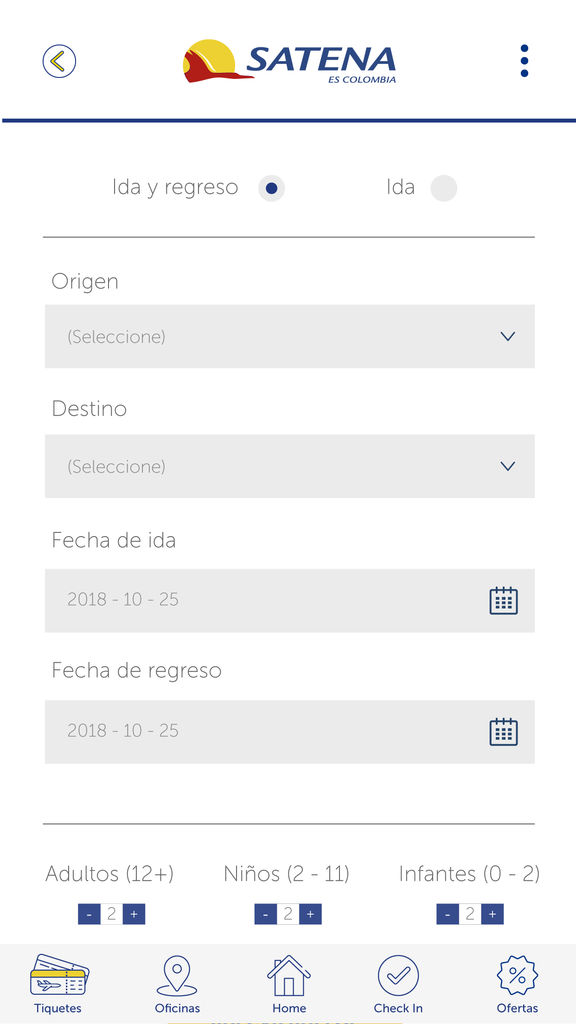Open Check In checkmark icon

click(398, 976)
